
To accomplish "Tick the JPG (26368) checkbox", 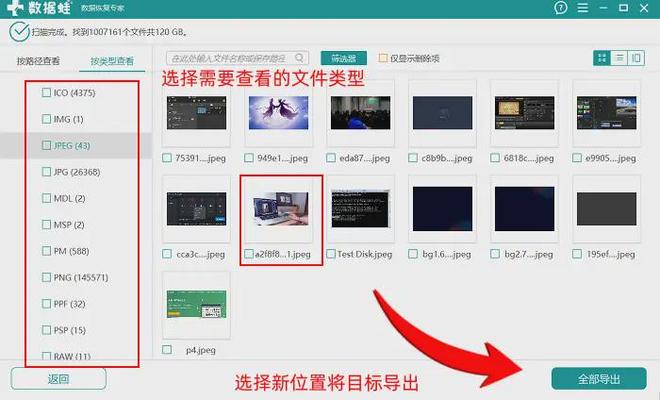I will tap(46, 172).
